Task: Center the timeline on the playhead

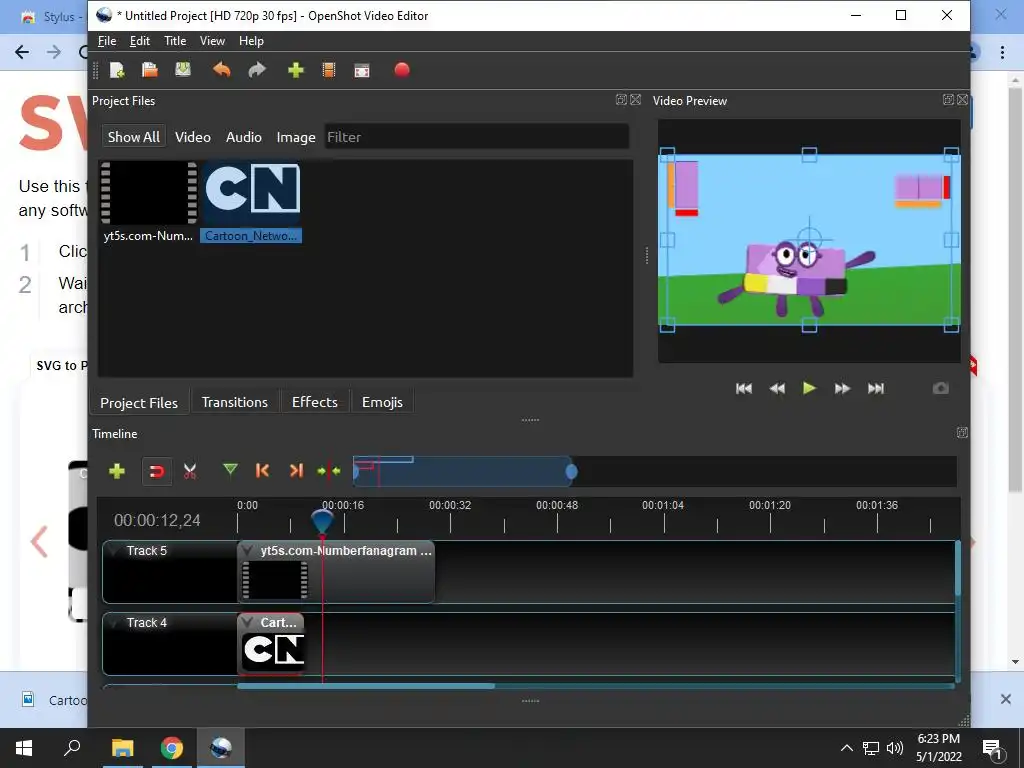Action: click(x=328, y=471)
